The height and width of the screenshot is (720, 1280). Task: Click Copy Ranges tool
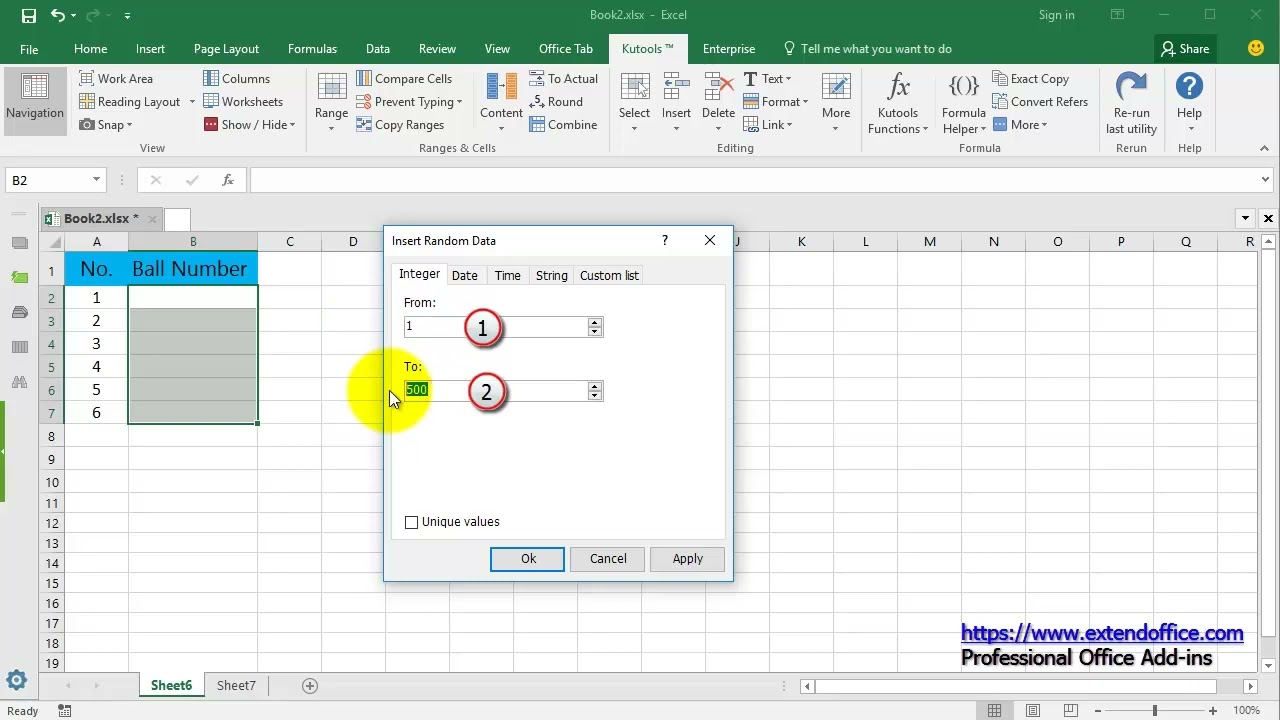[x=400, y=125]
